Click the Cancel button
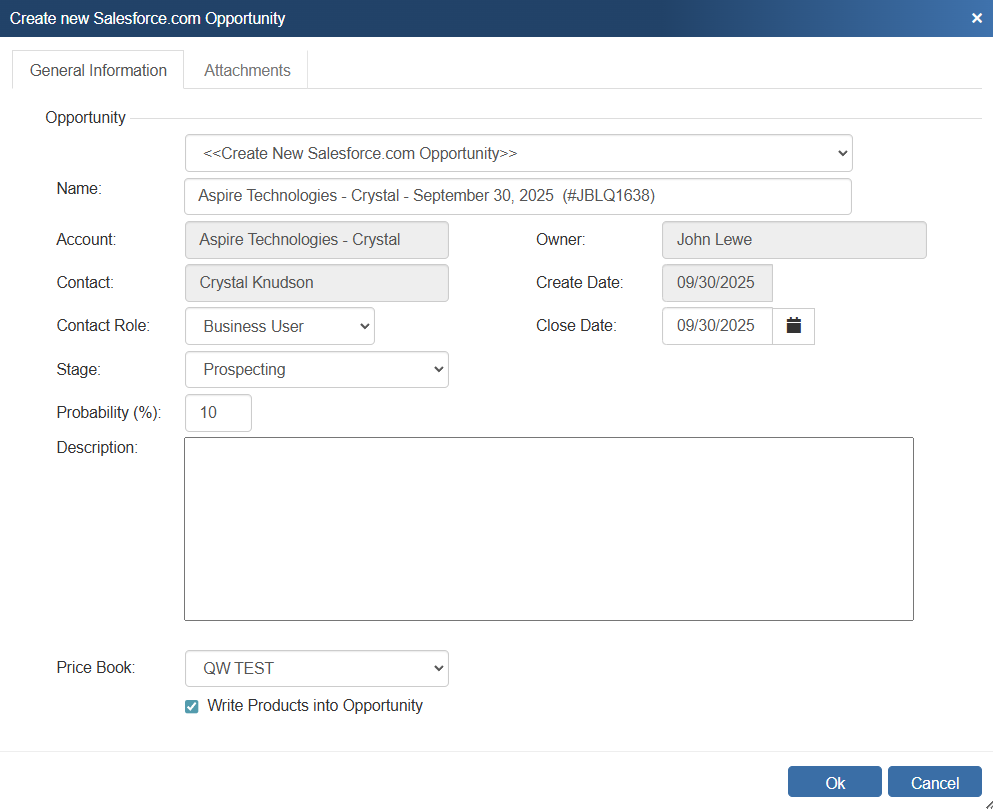This screenshot has height=810, width=993. point(935,783)
